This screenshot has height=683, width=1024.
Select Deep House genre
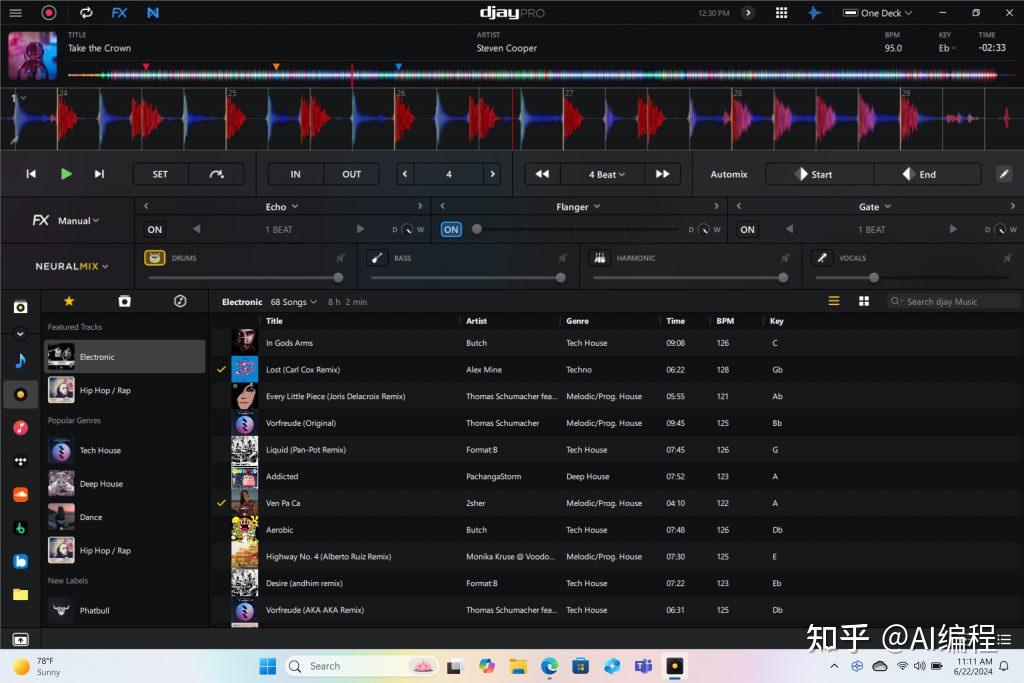tap(125, 484)
